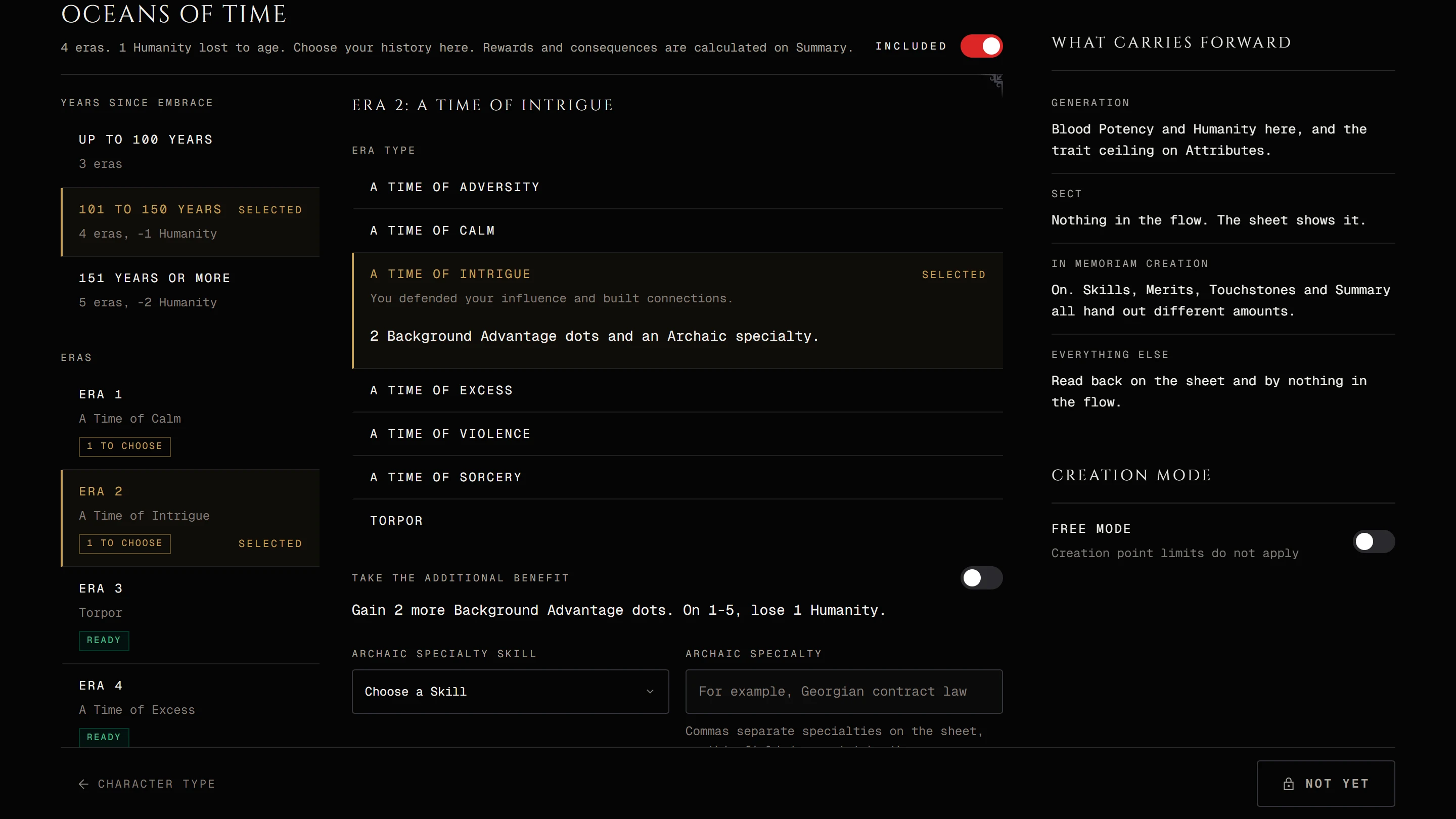The width and height of the screenshot is (1456, 819).
Task: Click the Ready badge under Era 4
Action: 104,738
